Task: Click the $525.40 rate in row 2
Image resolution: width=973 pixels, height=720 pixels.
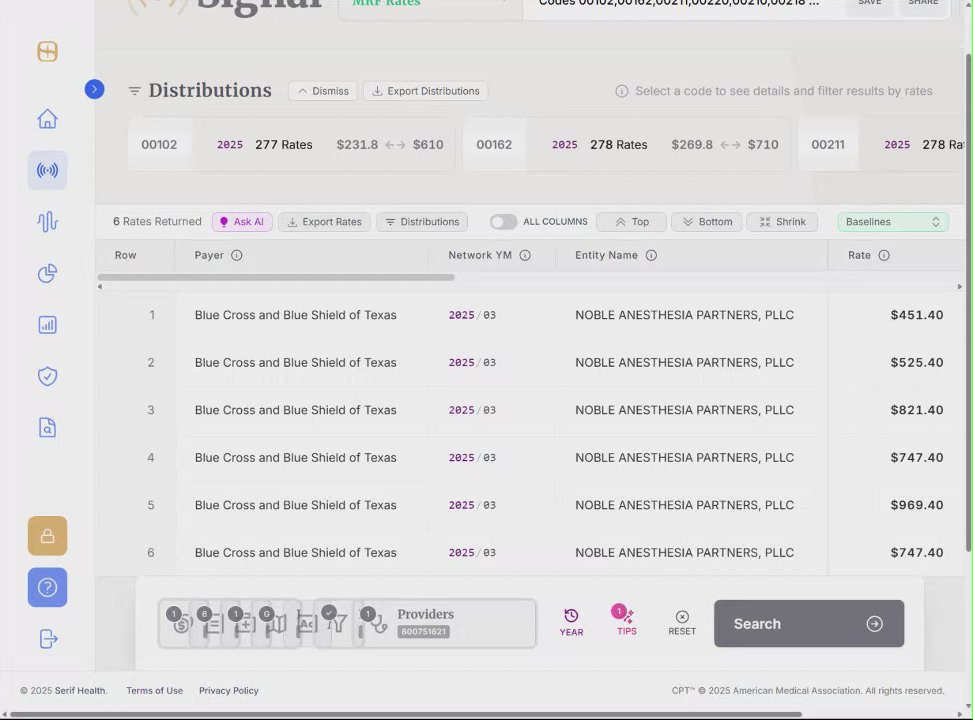Action: 917,362
